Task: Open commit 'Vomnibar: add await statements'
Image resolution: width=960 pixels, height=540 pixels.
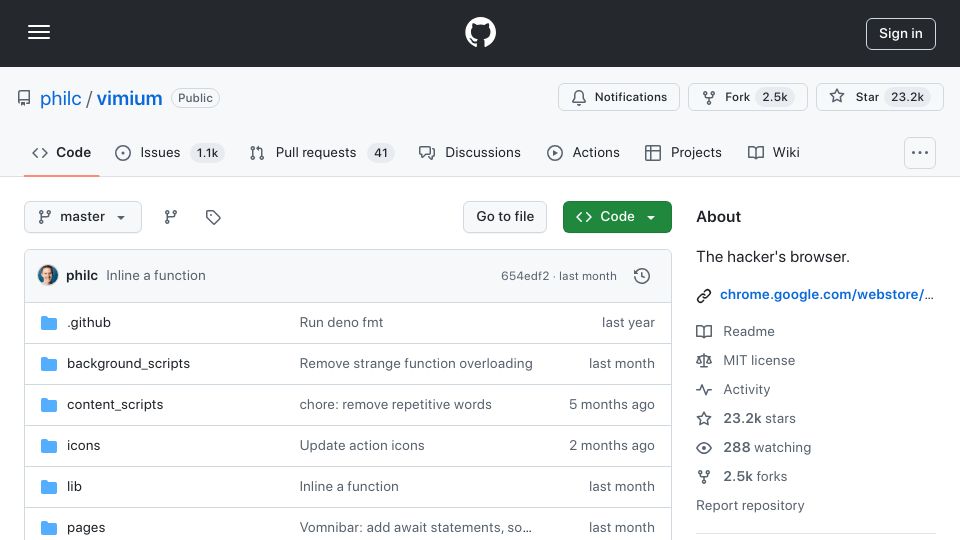Action: [x=415, y=528]
